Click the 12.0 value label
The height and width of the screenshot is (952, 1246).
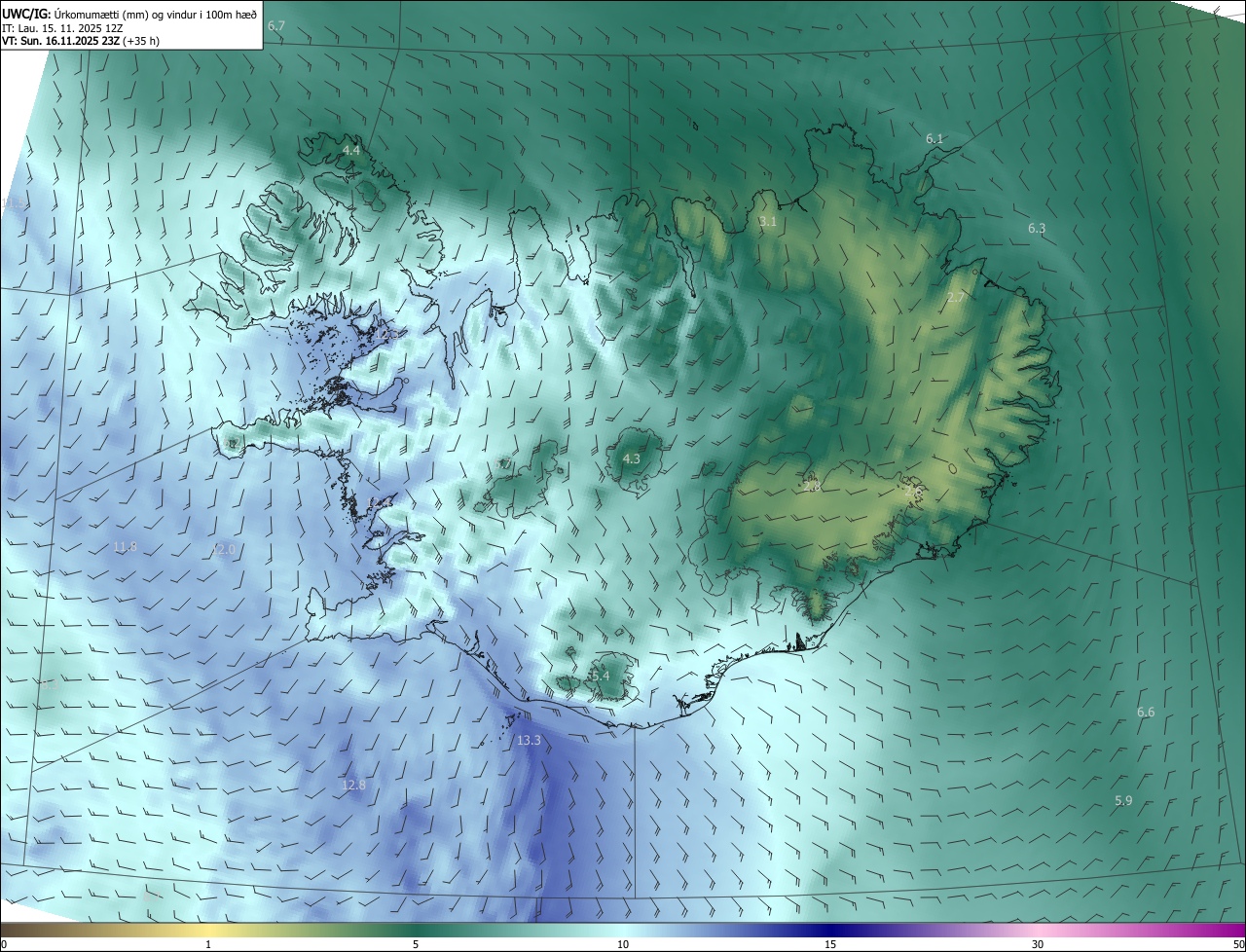224,550
